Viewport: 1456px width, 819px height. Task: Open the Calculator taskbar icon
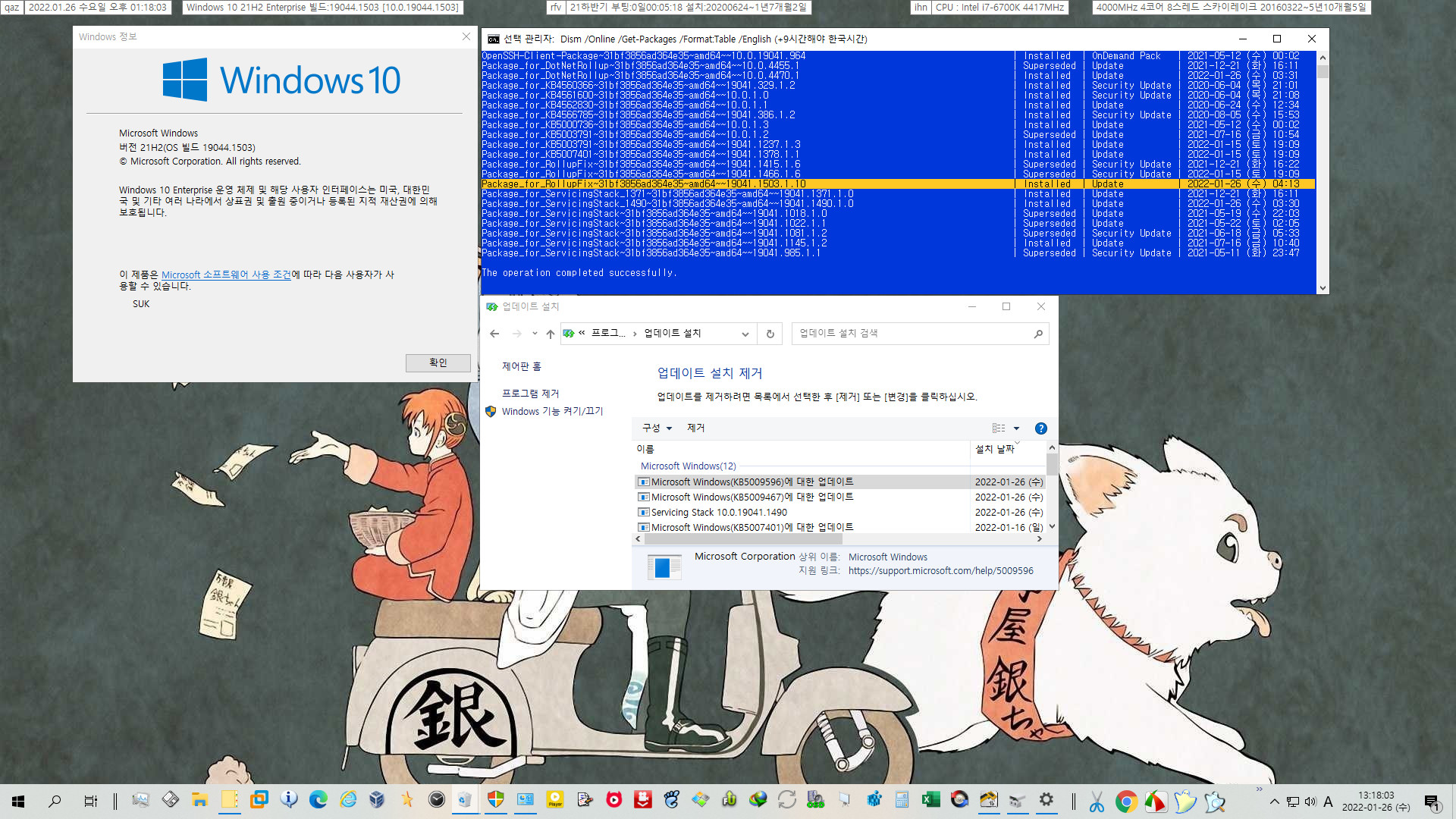[902, 800]
